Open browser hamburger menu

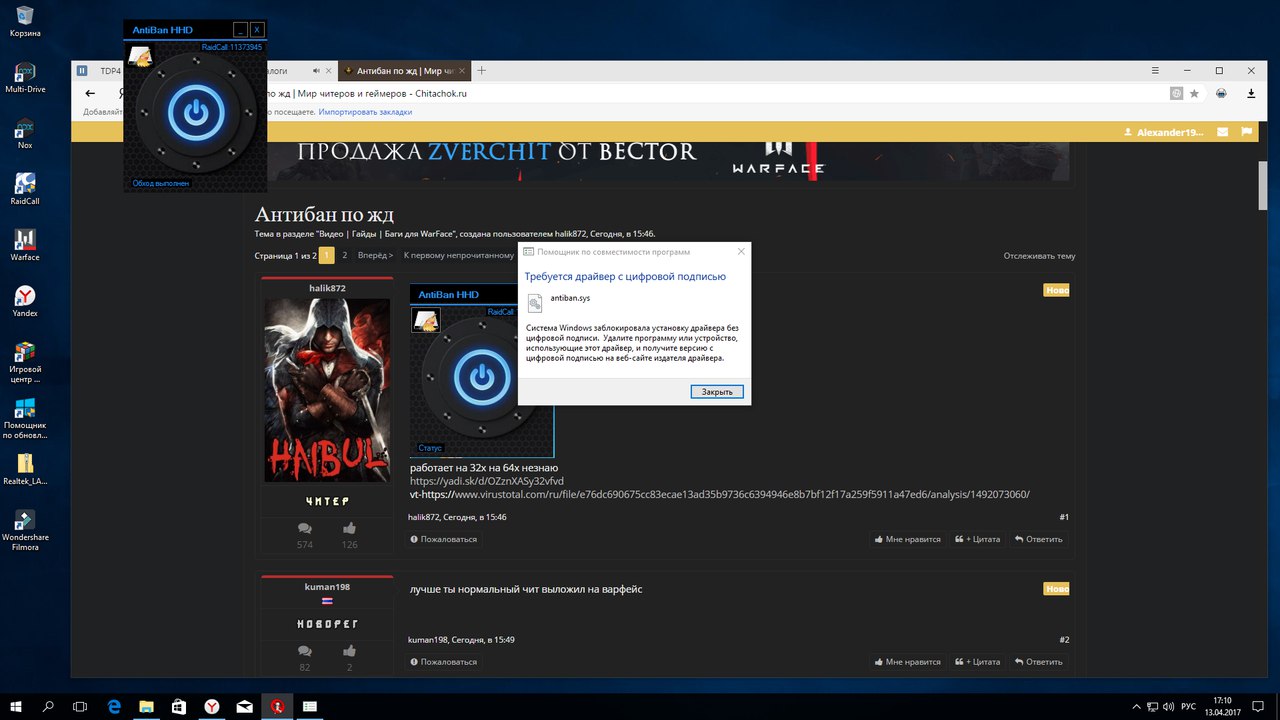point(1156,71)
